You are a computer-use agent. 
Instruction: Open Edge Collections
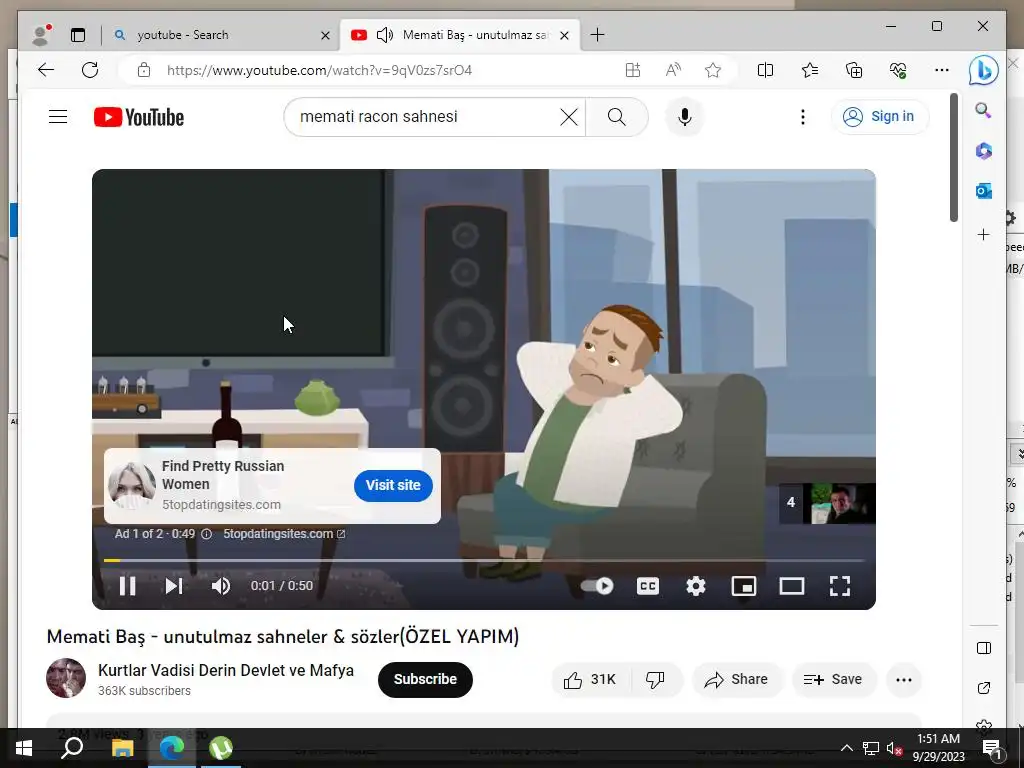pyautogui.click(x=854, y=70)
